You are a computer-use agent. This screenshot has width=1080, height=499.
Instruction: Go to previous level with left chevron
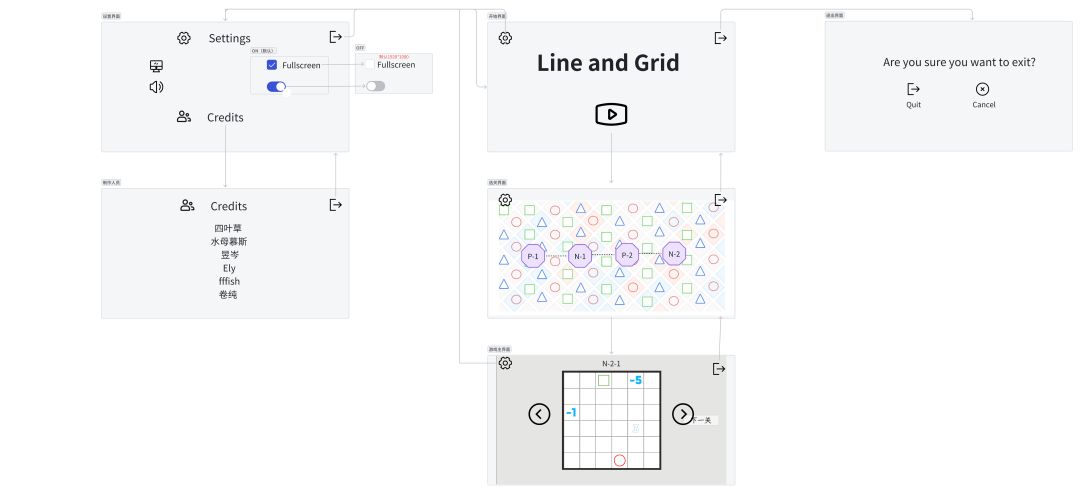(539, 413)
